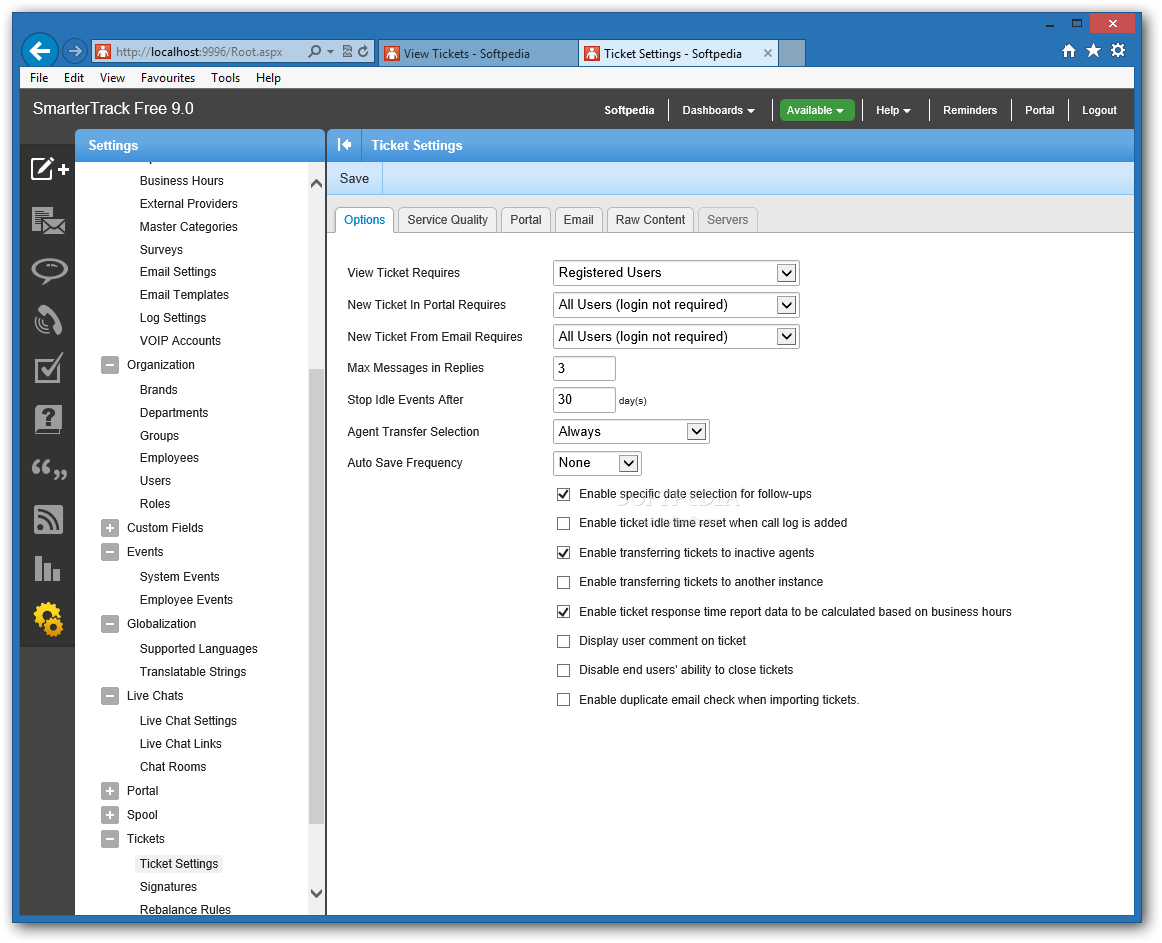Screen dimensions: 1162x943
Task: Collapse the Events tree node
Action: coord(110,552)
